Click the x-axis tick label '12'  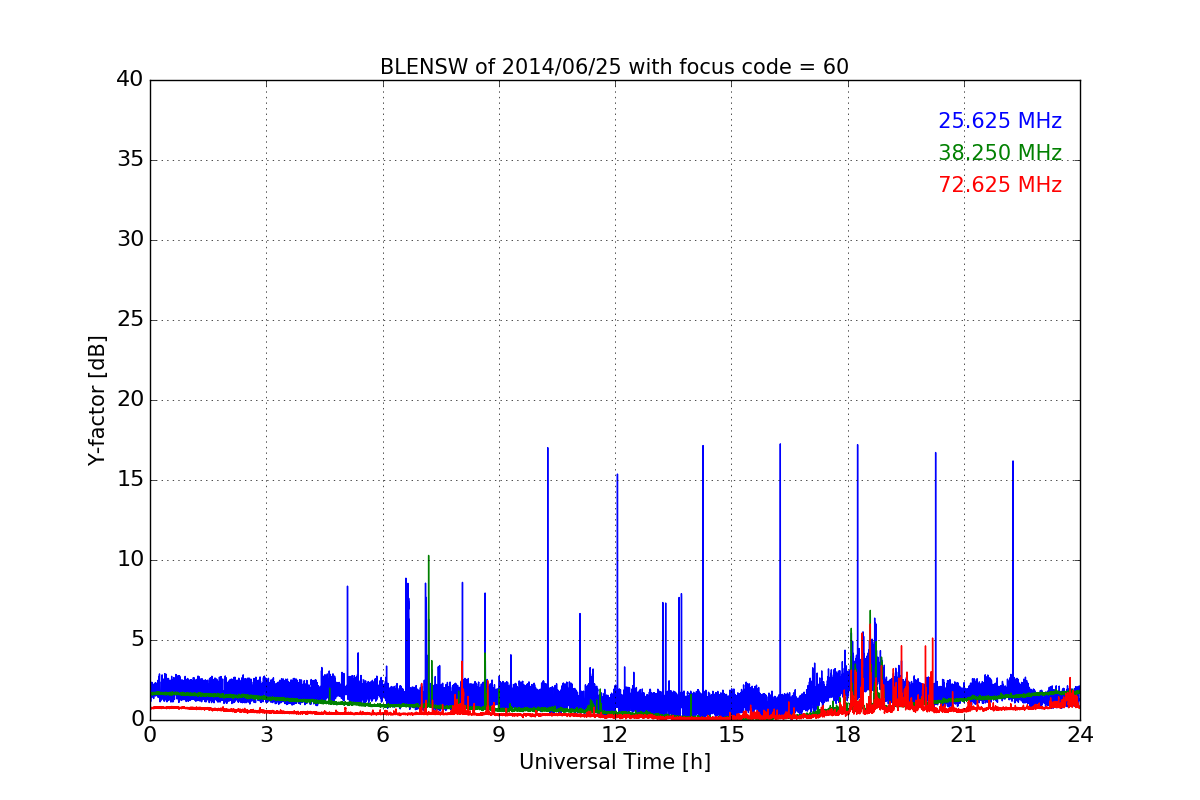tap(615, 735)
